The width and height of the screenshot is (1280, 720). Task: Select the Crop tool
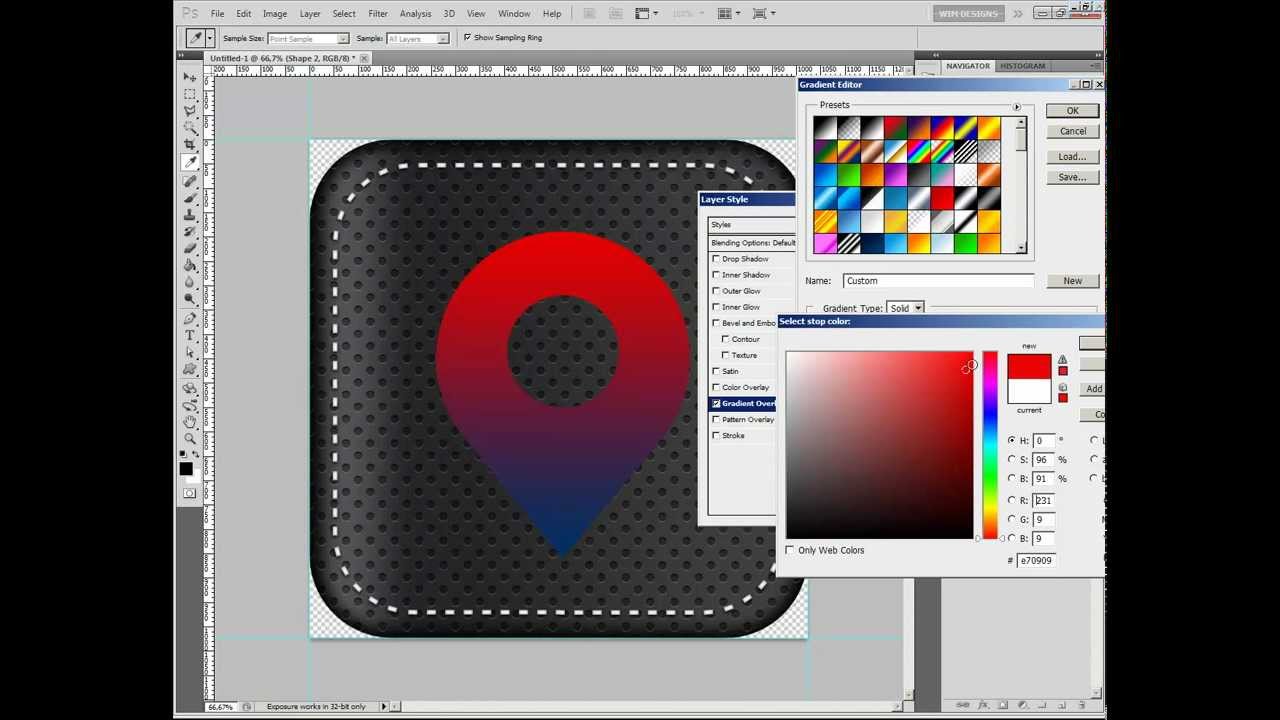[190, 144]
